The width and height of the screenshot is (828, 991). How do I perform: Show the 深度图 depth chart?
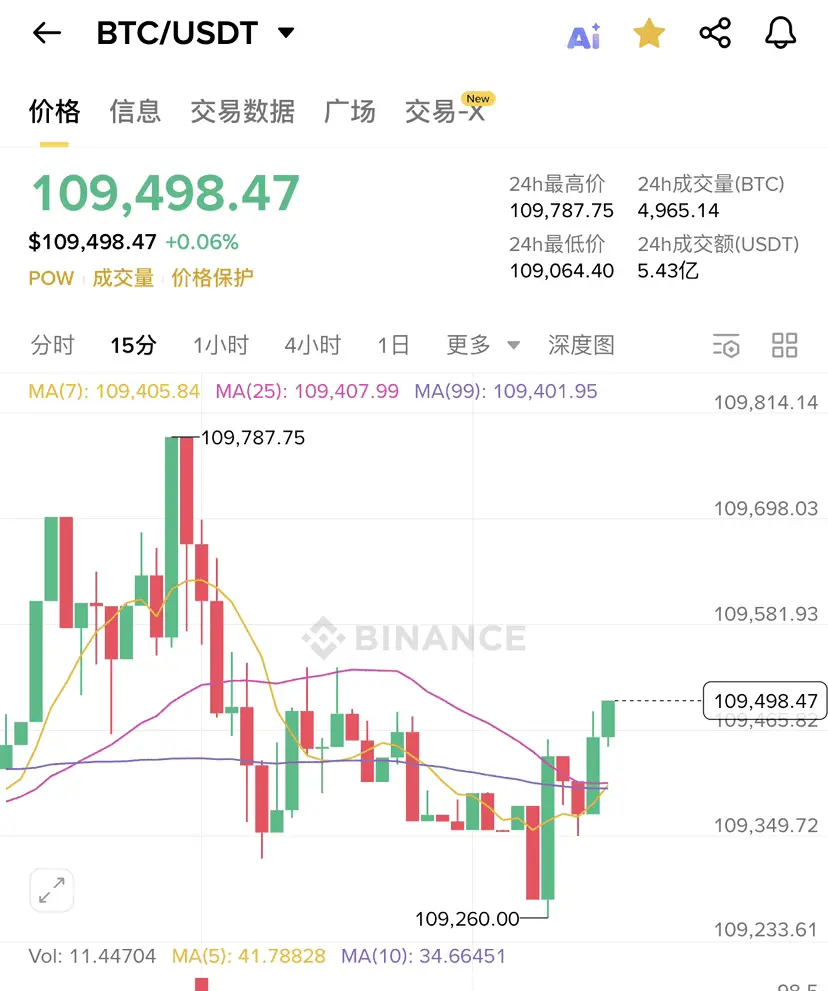(x=581, y=345)
